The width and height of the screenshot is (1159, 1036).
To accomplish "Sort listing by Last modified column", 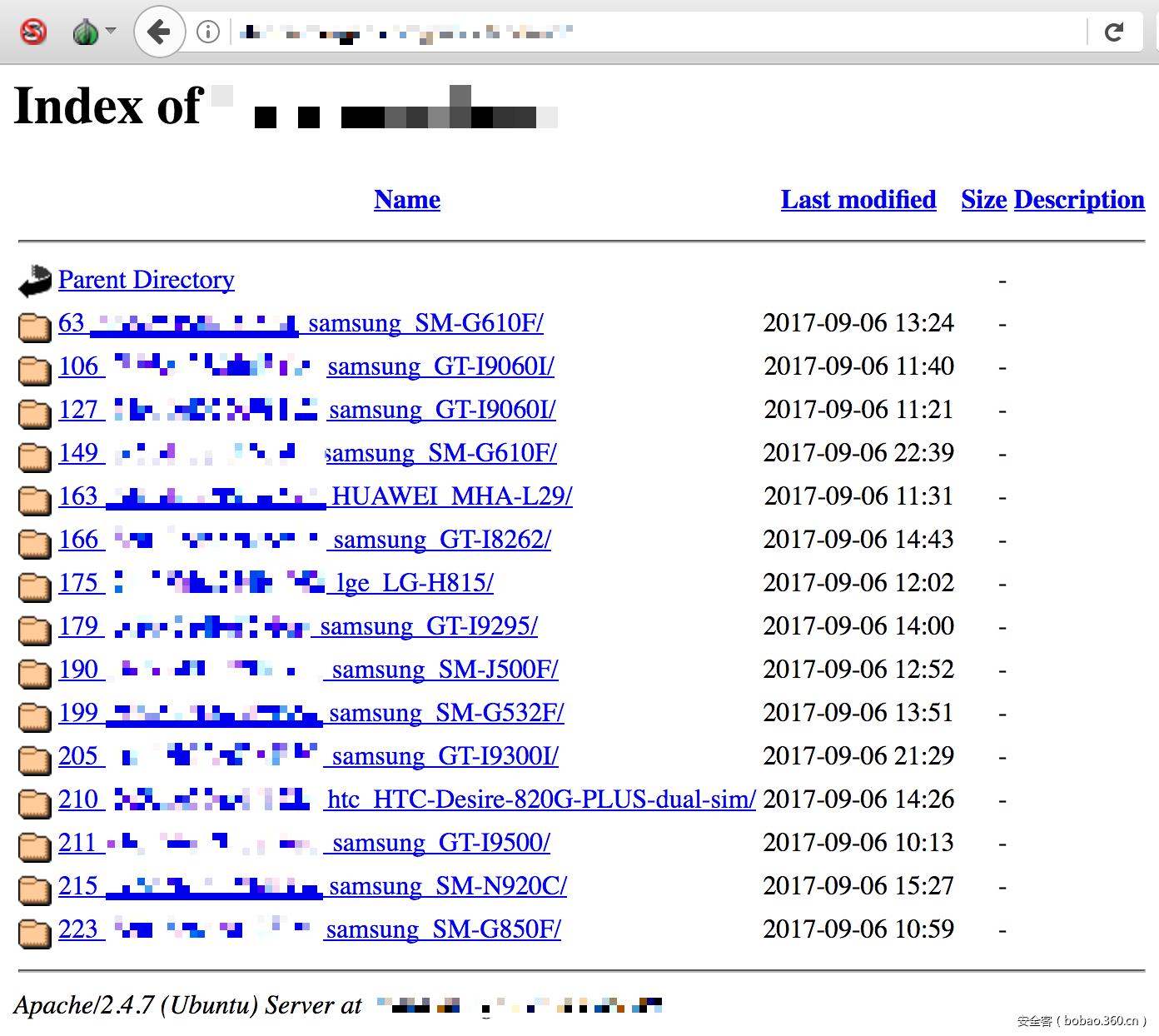I will tap(858, 200).
